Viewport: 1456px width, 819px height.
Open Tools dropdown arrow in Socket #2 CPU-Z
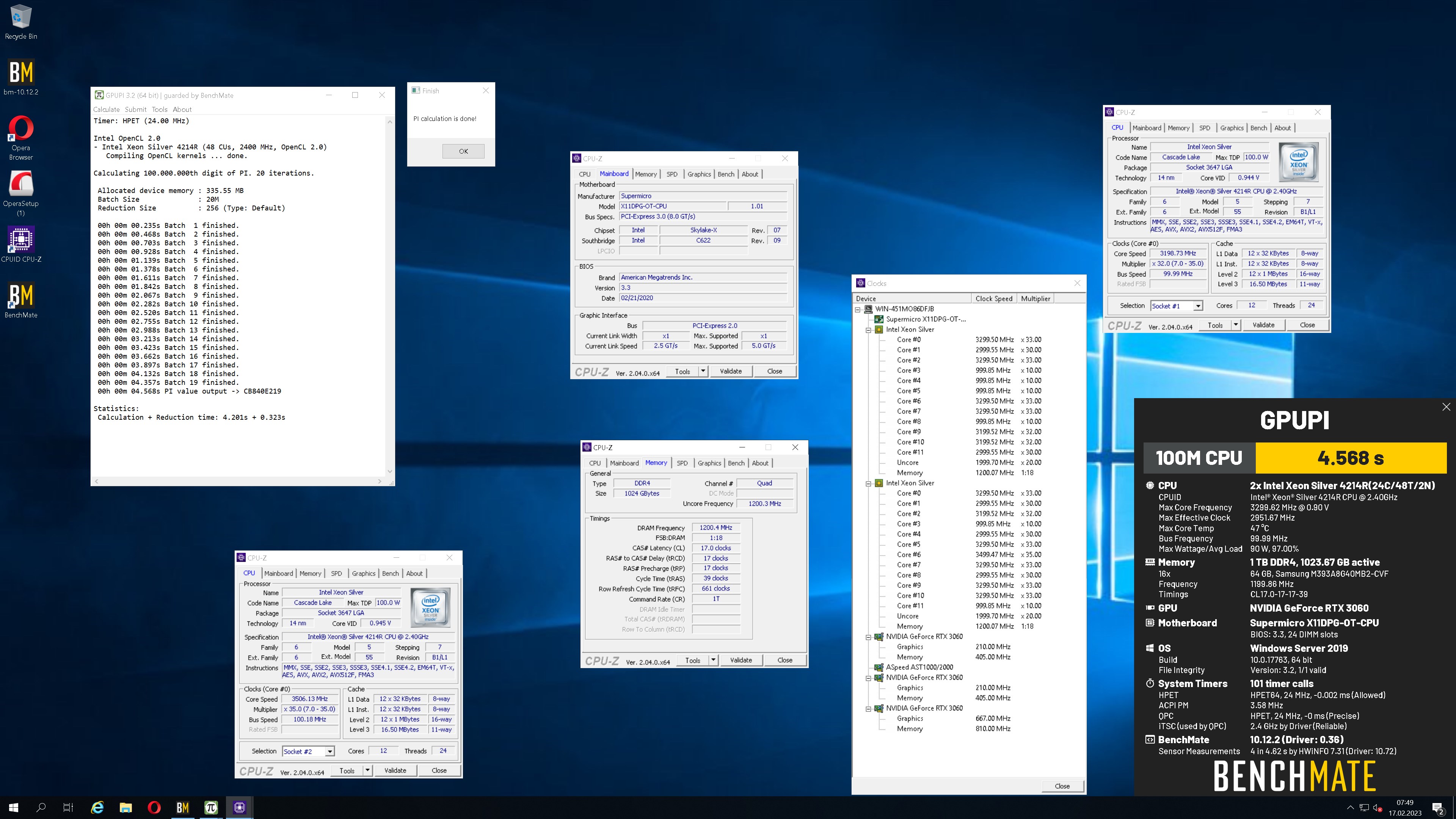click(367, 770)
